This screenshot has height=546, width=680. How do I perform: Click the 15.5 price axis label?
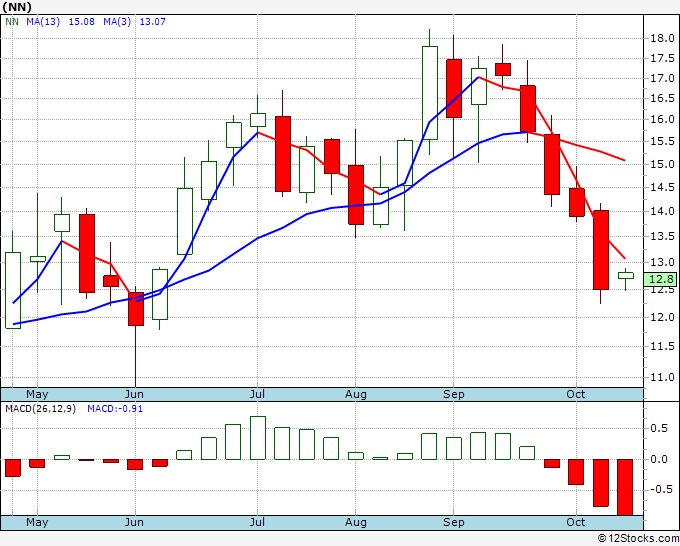[x=662, y=141]
